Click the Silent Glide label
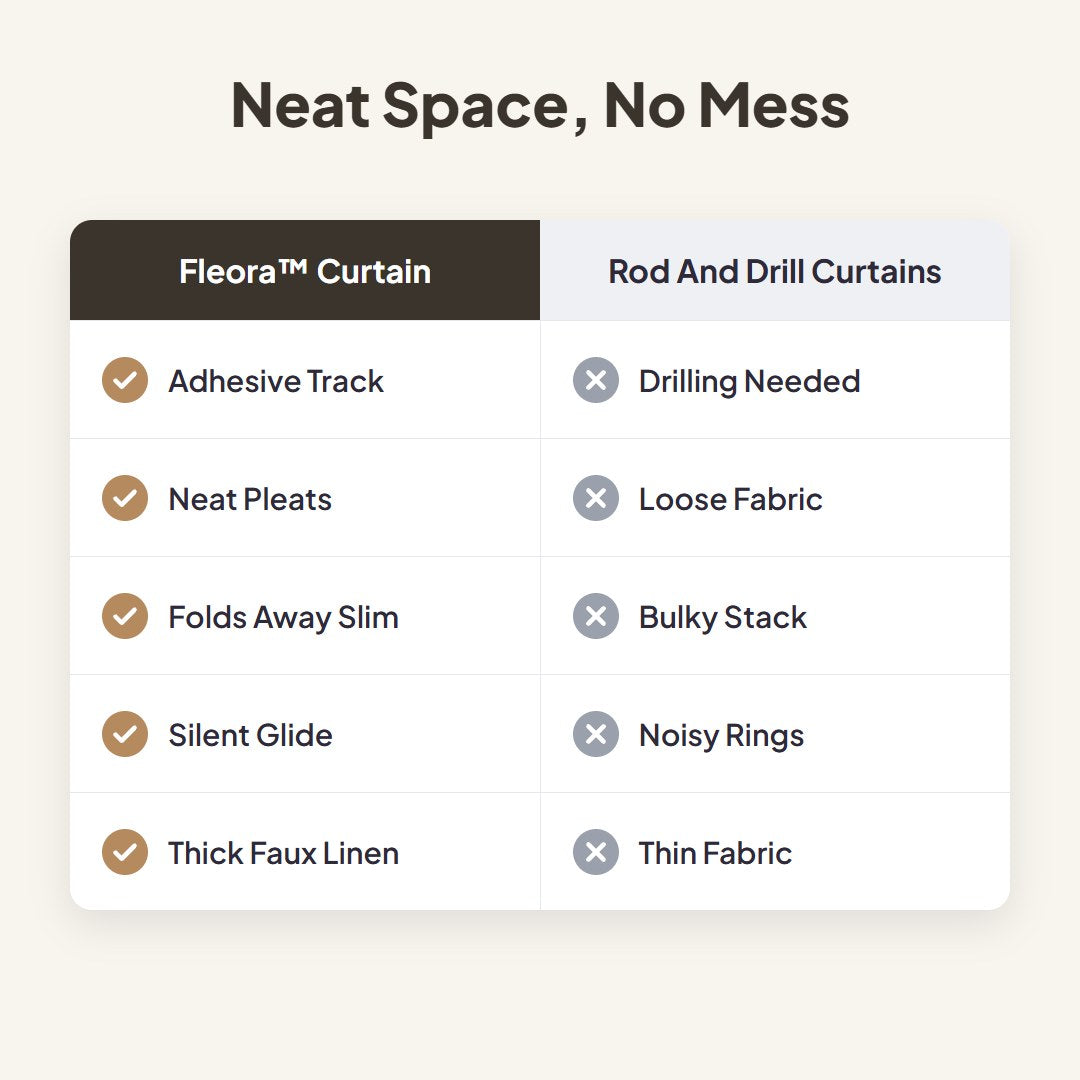This screenshot has height=1080, width=1080. (251, 736)
